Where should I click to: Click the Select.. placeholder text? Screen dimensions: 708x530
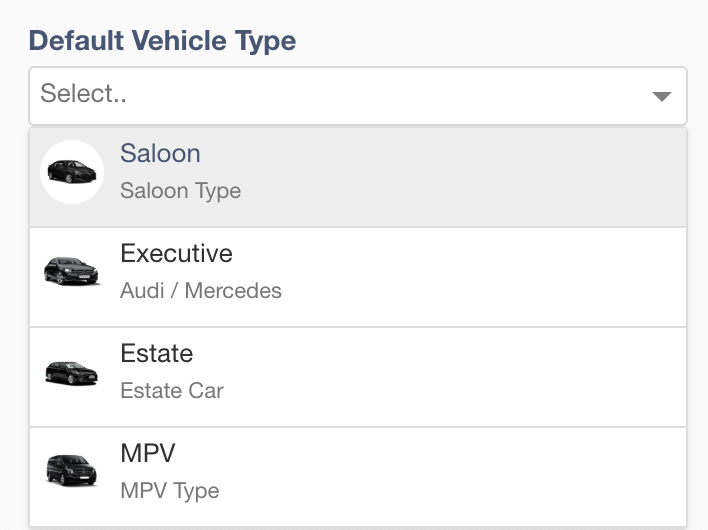tap(84, 93)
